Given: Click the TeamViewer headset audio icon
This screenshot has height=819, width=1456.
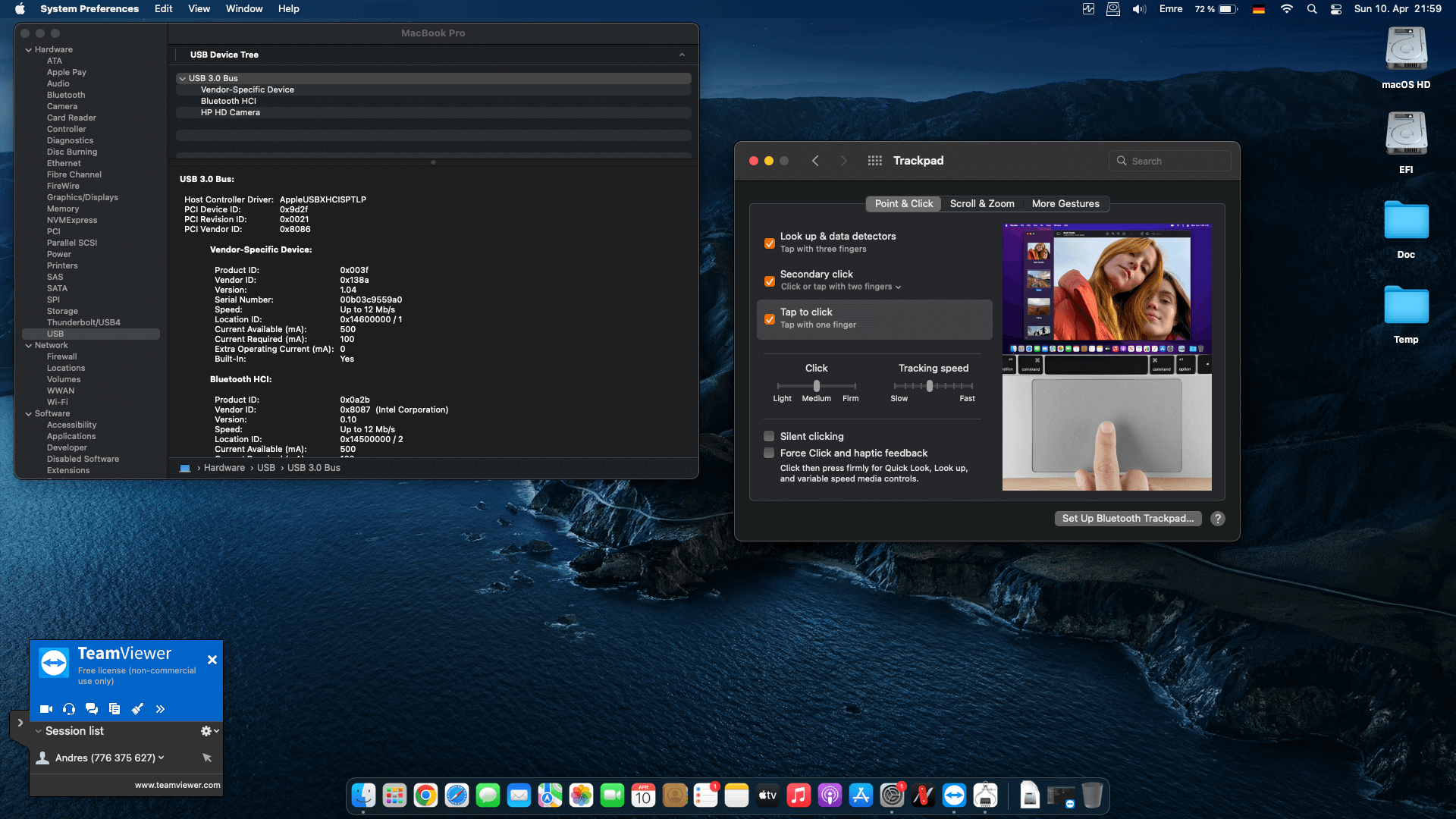Looking at the screenshot, I should point(69,709).
